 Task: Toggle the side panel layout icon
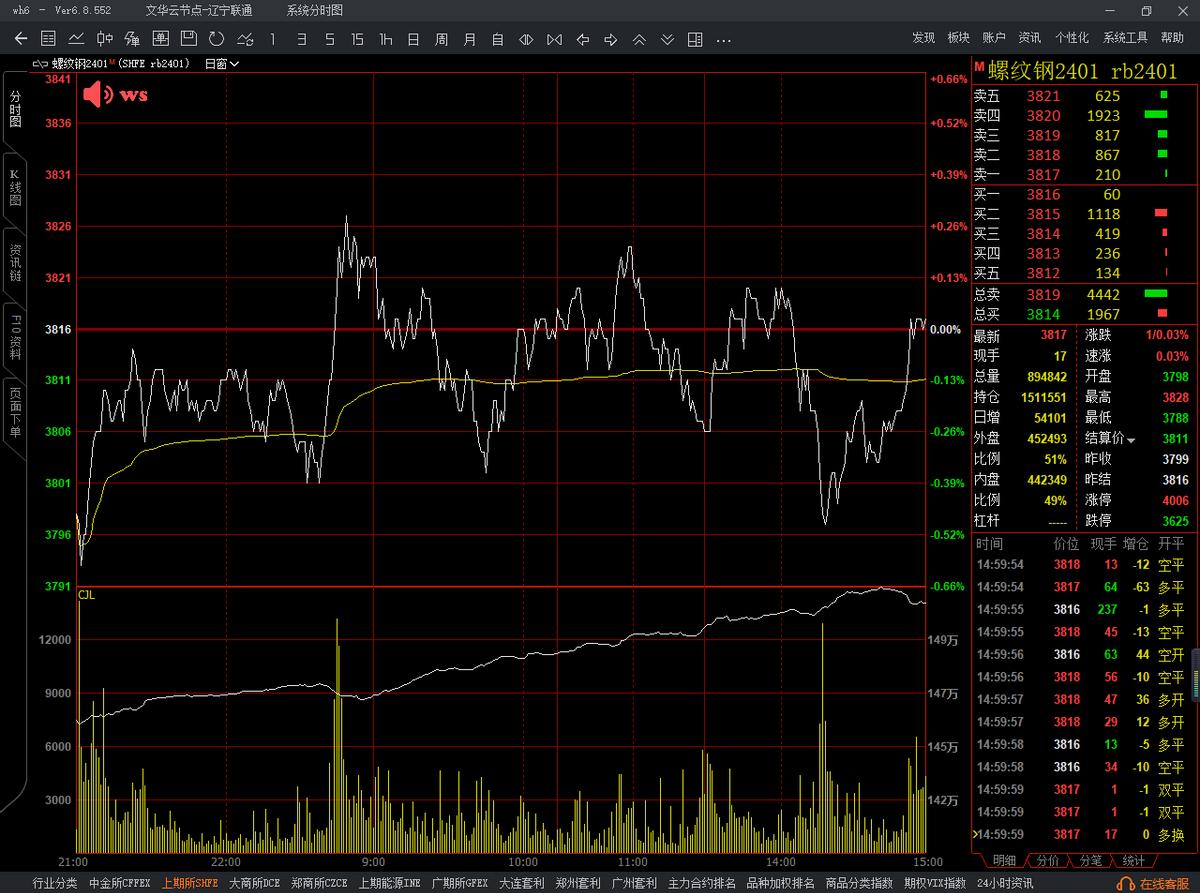coord(696,39)
